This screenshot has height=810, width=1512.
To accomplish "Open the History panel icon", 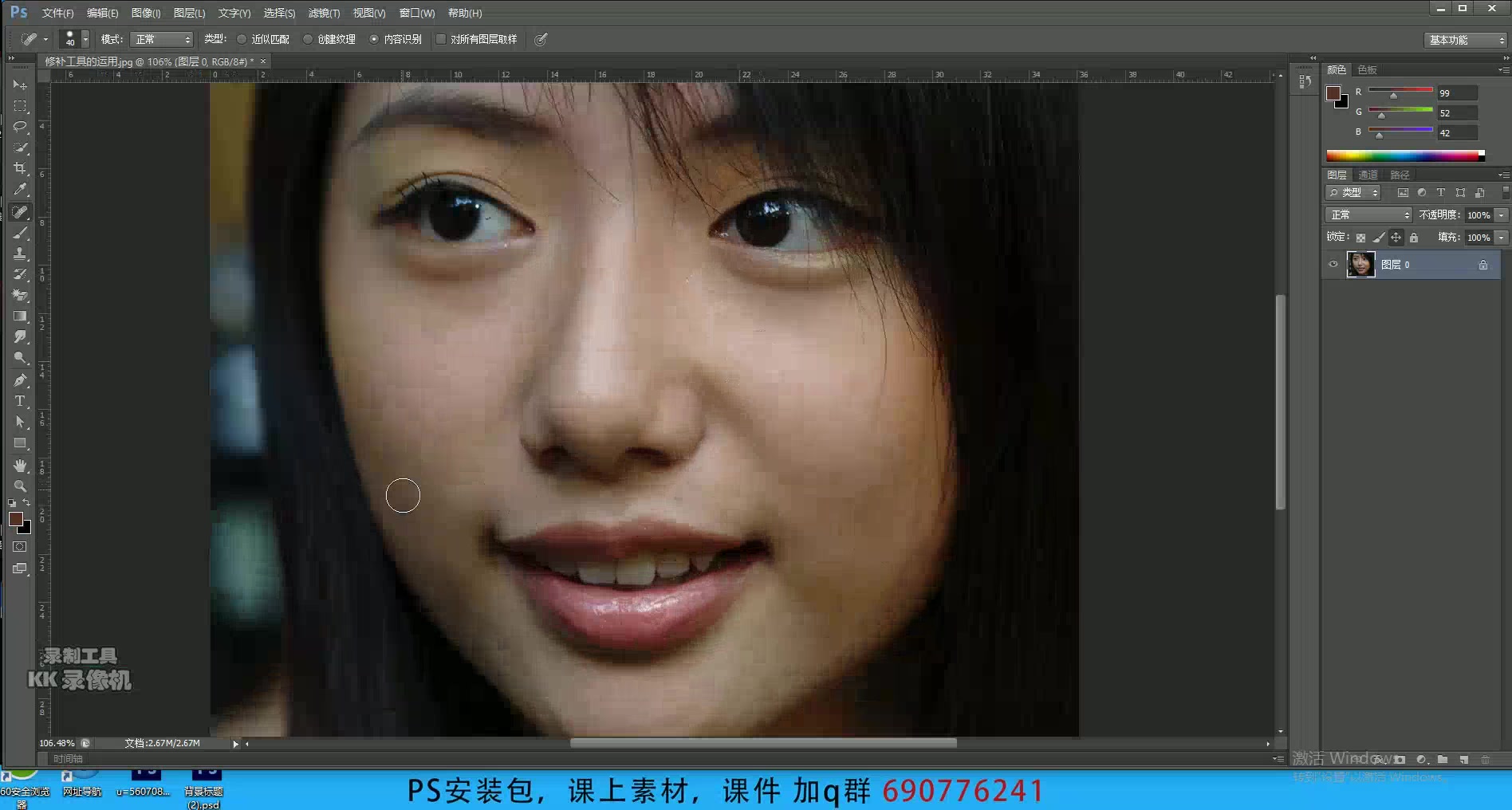I will (1305, 81).
